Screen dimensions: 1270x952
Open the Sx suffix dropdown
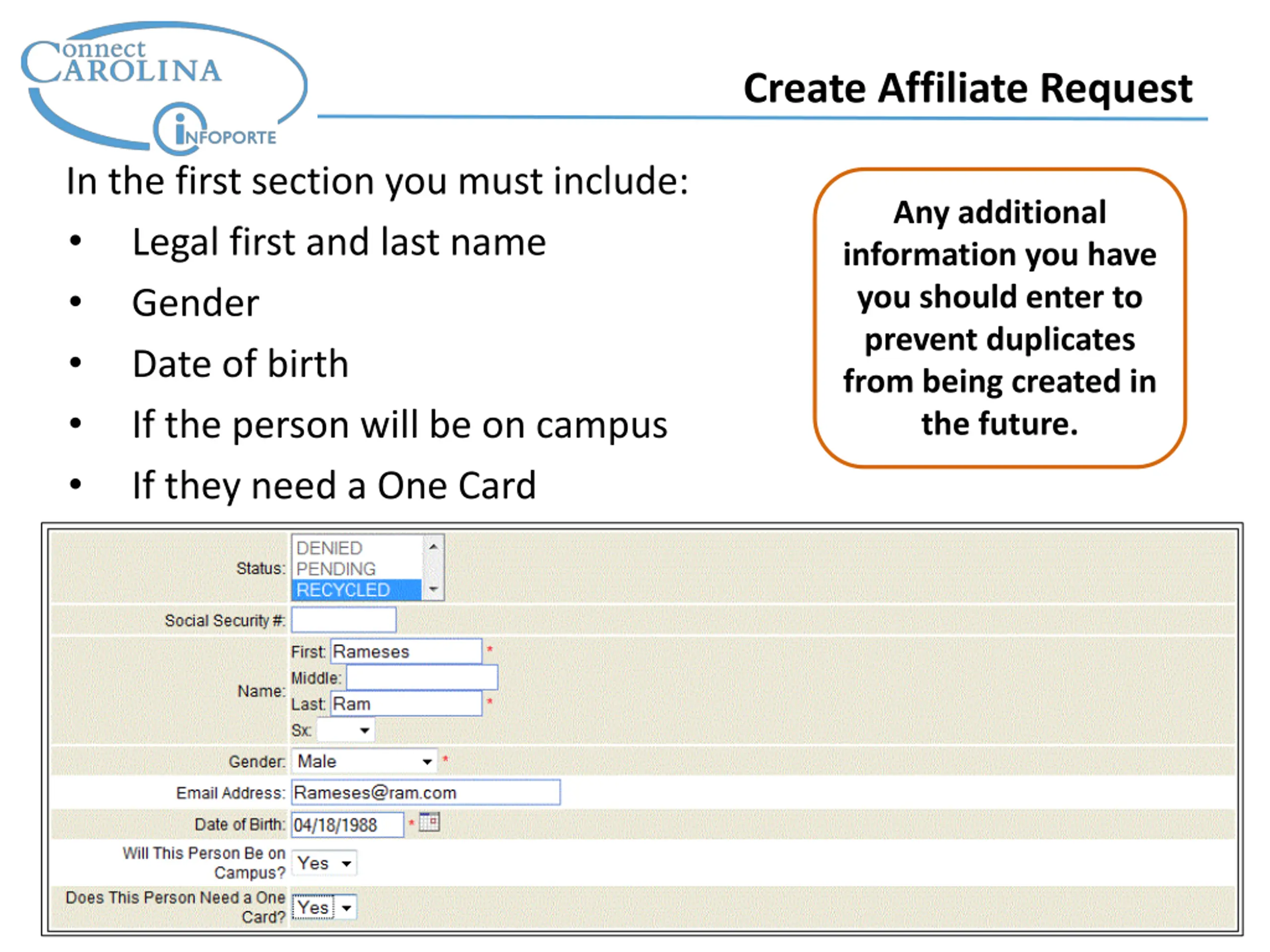pyautogui.click(x=346, y=730)
